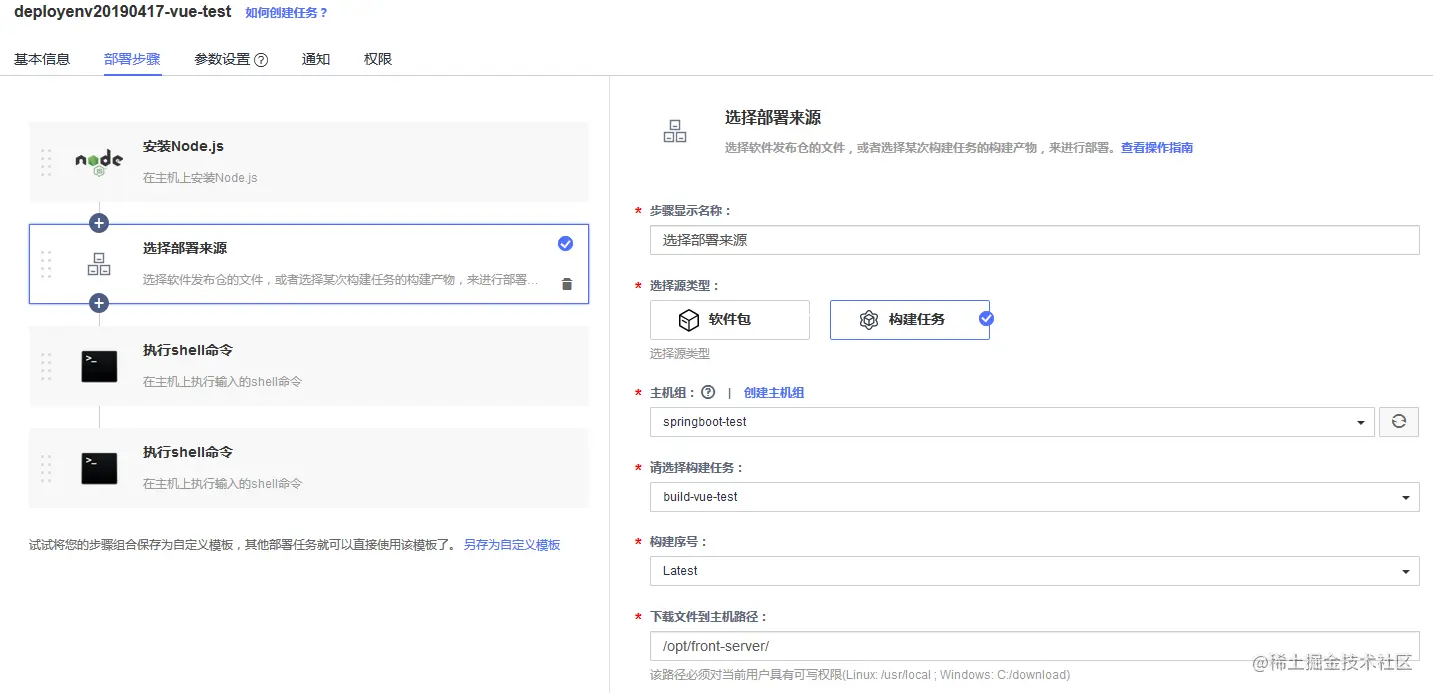The height and width of the screenshot is (693, 1433).
Task: Open the 主机组 help tooltip icon
Action: click(x=708, y=392)
